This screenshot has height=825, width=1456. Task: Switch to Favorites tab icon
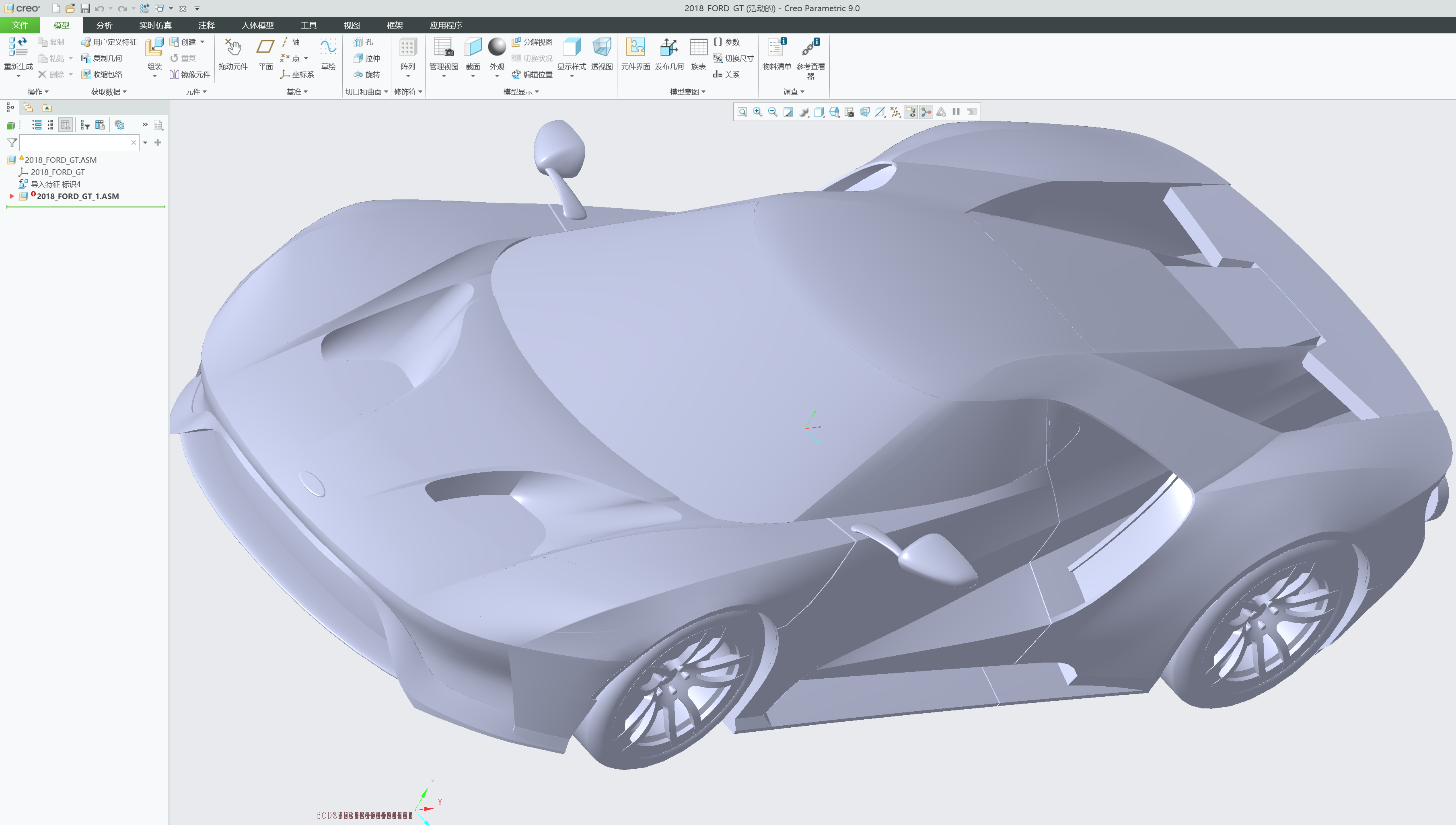(47, 108)
